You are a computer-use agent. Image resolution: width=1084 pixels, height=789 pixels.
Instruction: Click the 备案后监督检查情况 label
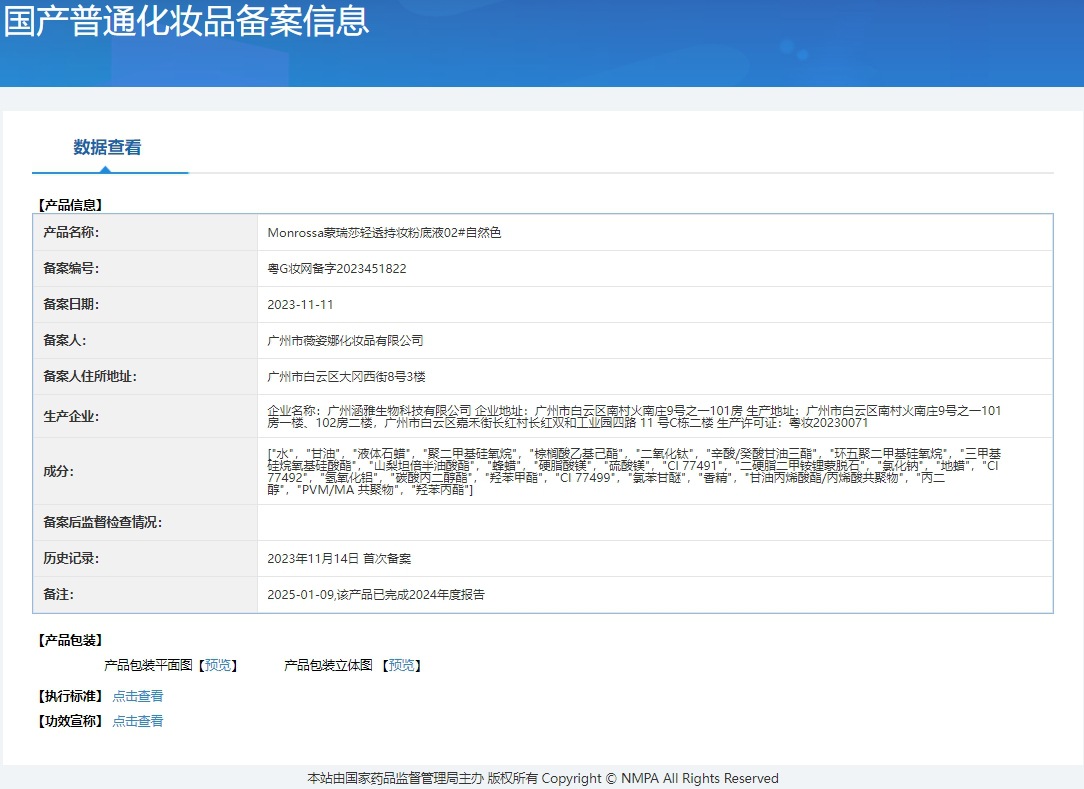coord(102,522)
